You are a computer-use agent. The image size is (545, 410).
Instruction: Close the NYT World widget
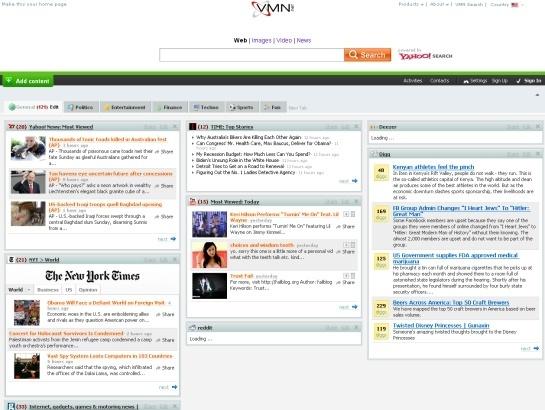pos(175,260)
